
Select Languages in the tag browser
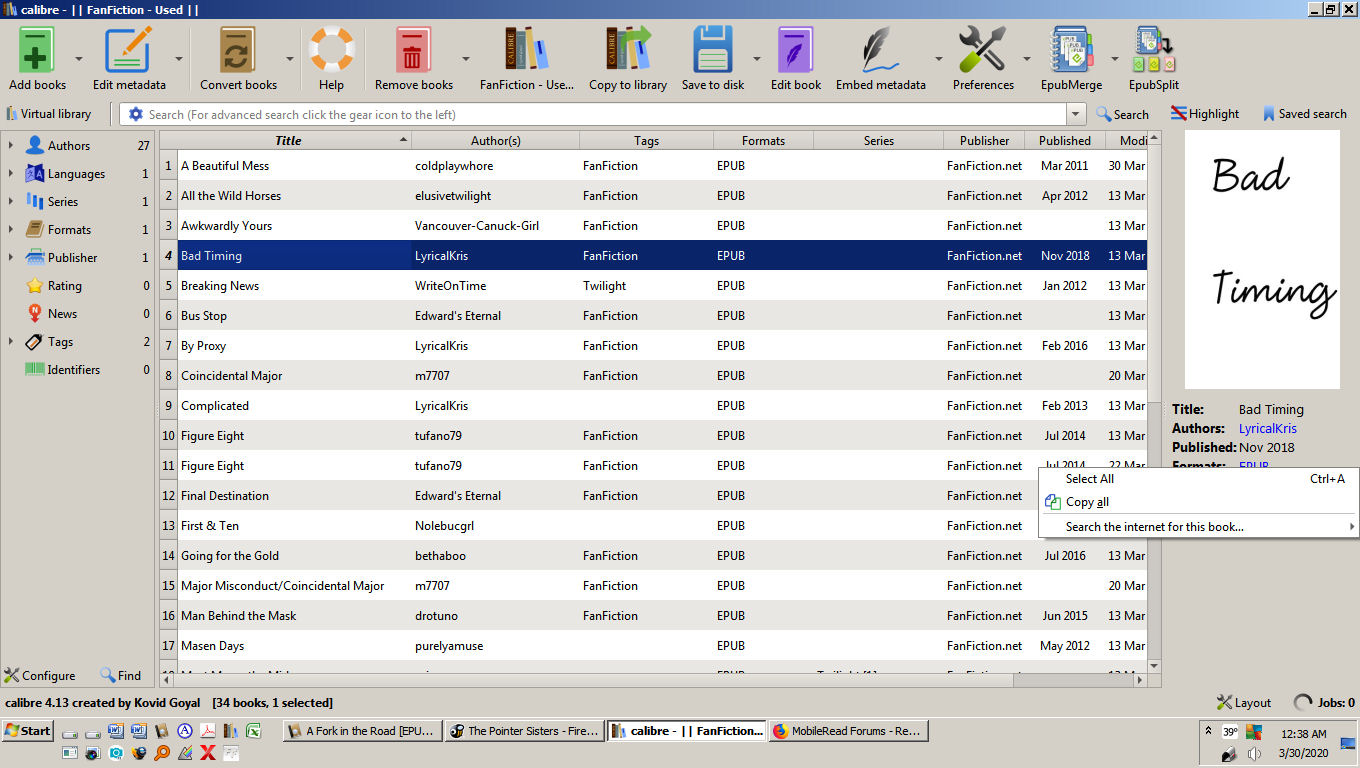click(x=76, y=174)
